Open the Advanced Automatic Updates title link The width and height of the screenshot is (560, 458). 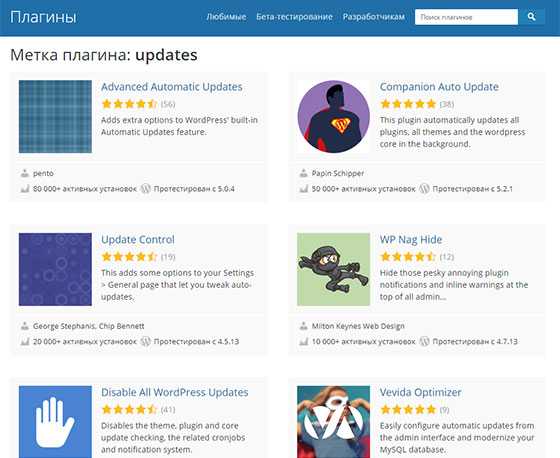point(172,87)
